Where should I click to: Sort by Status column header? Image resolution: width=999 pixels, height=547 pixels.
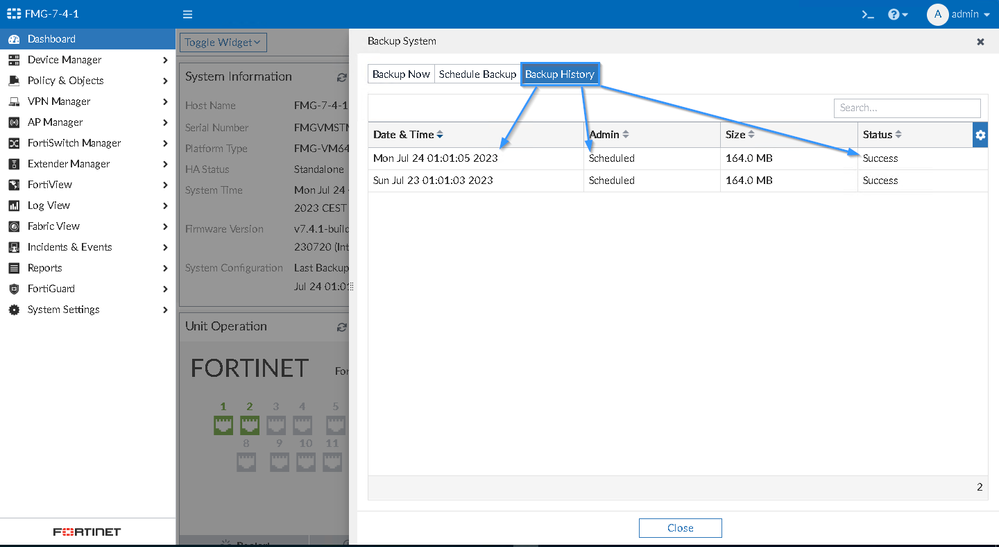882,134
